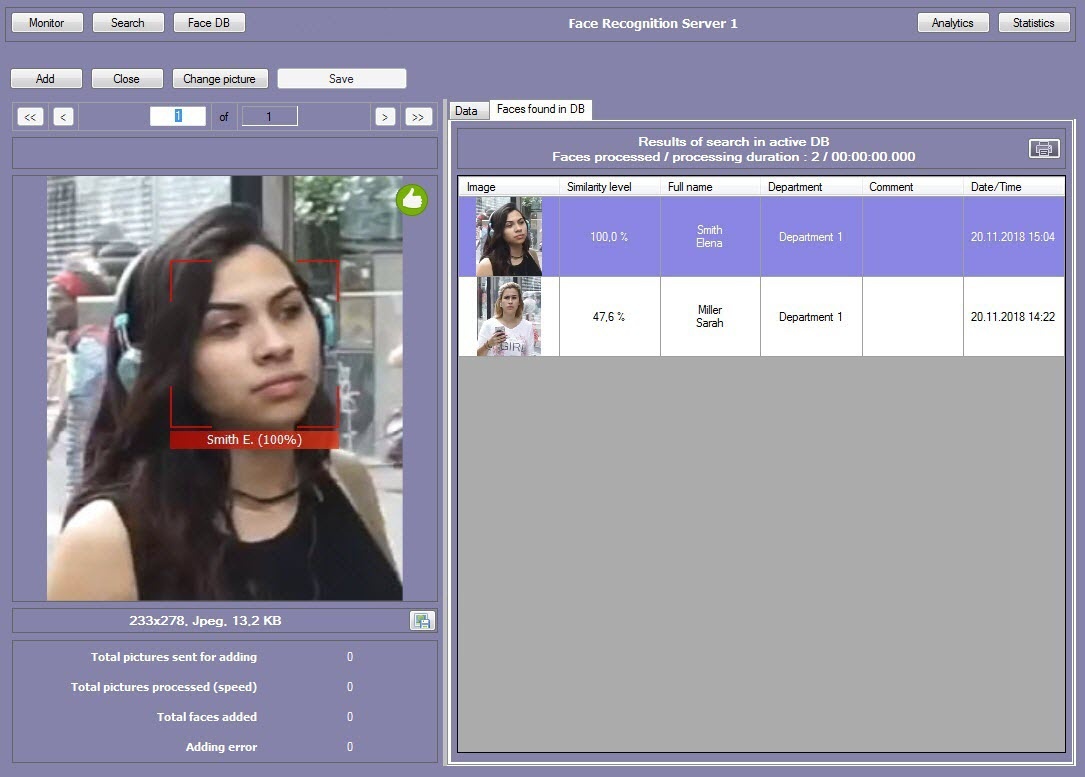
Task: Click the Comment column header
Action: [x=912, y=187]
